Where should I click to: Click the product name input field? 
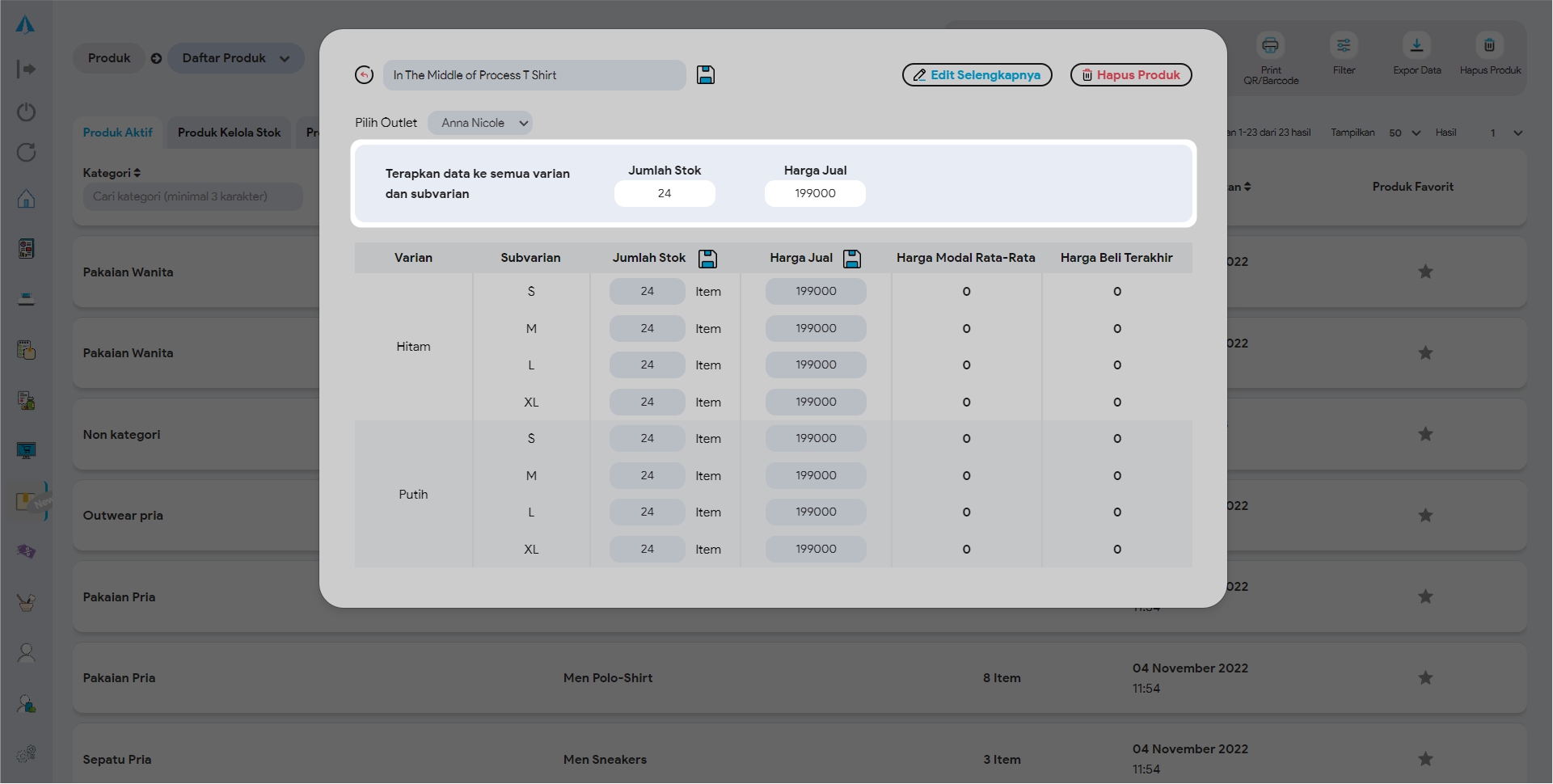[x=534, y=75]
